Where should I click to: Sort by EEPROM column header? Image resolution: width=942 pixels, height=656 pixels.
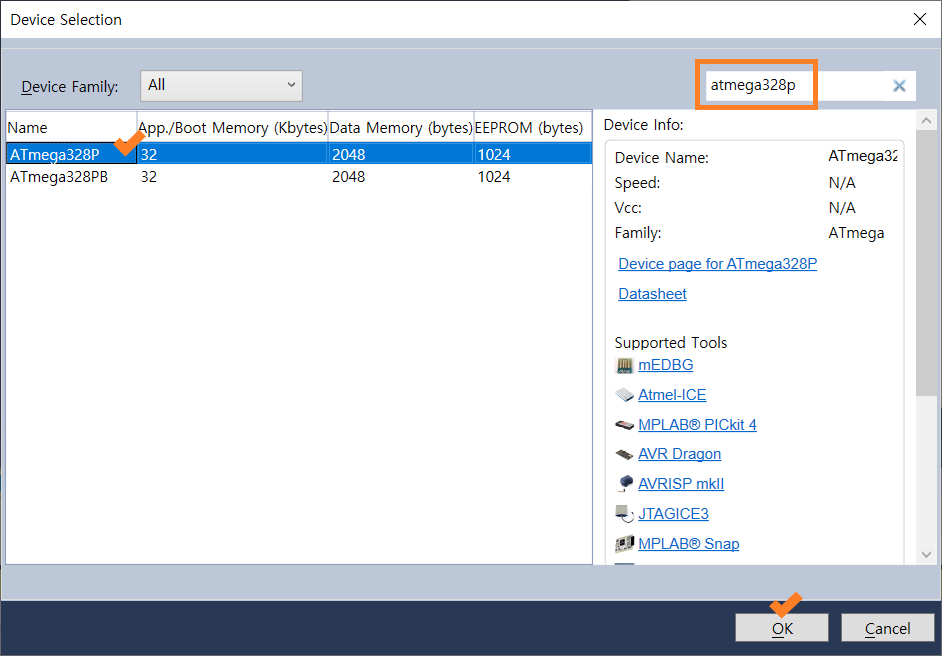pyautogui.click(x=533, y=127)
